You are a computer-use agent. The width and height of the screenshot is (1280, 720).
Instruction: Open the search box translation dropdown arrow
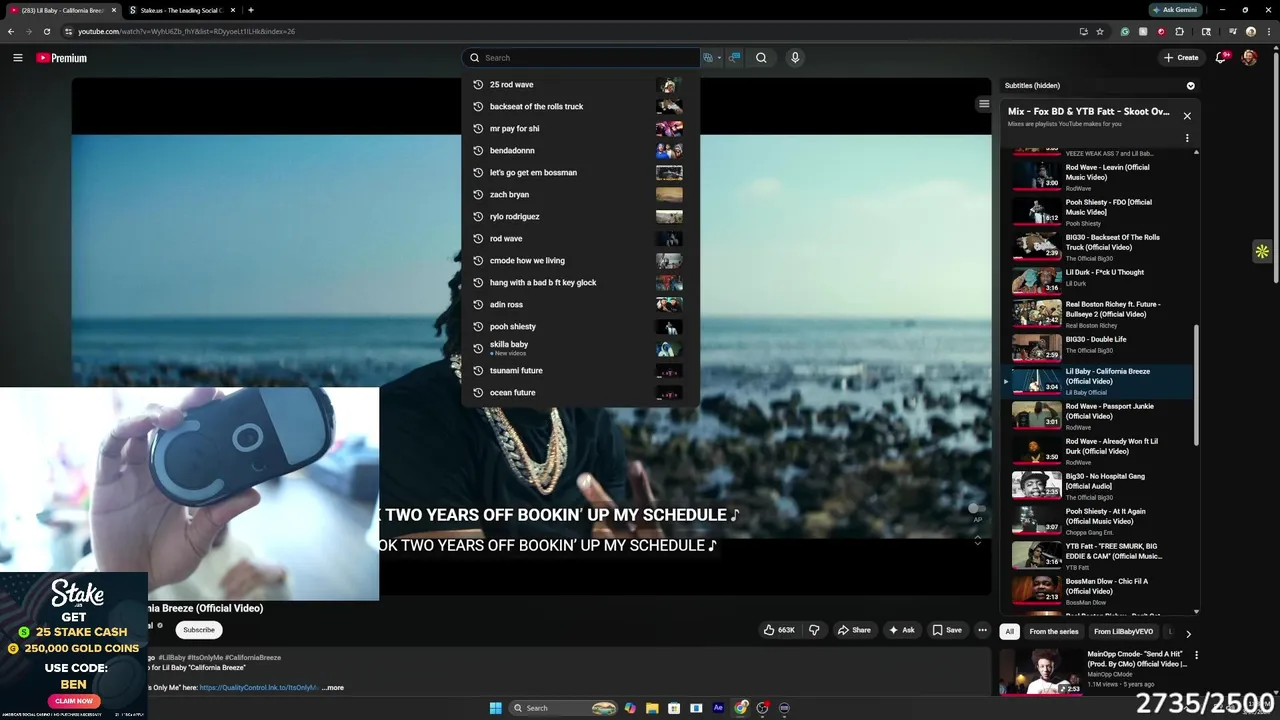(719, 58)
